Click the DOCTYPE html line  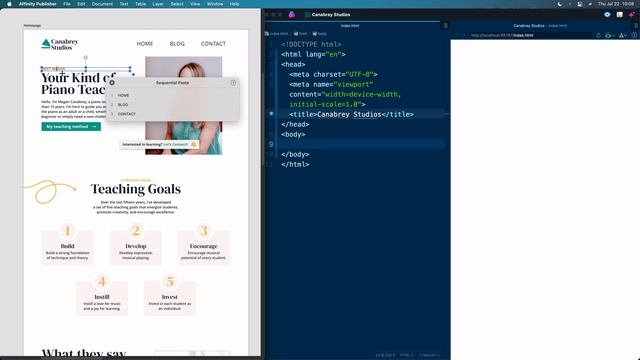pos(311,44)
